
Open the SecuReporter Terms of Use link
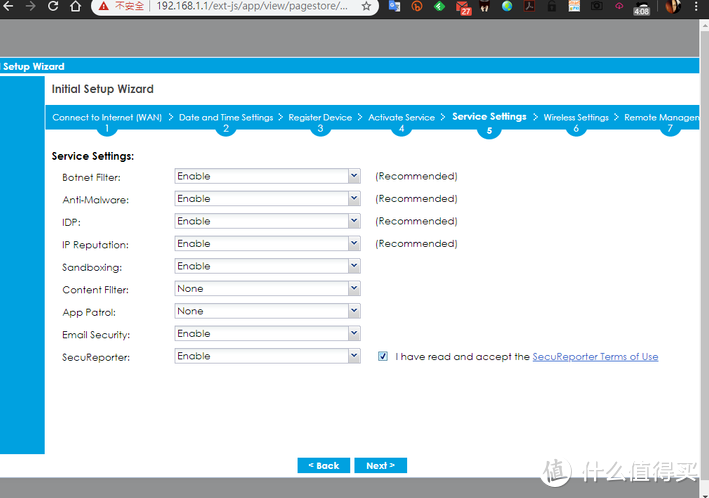pos(595,357)
